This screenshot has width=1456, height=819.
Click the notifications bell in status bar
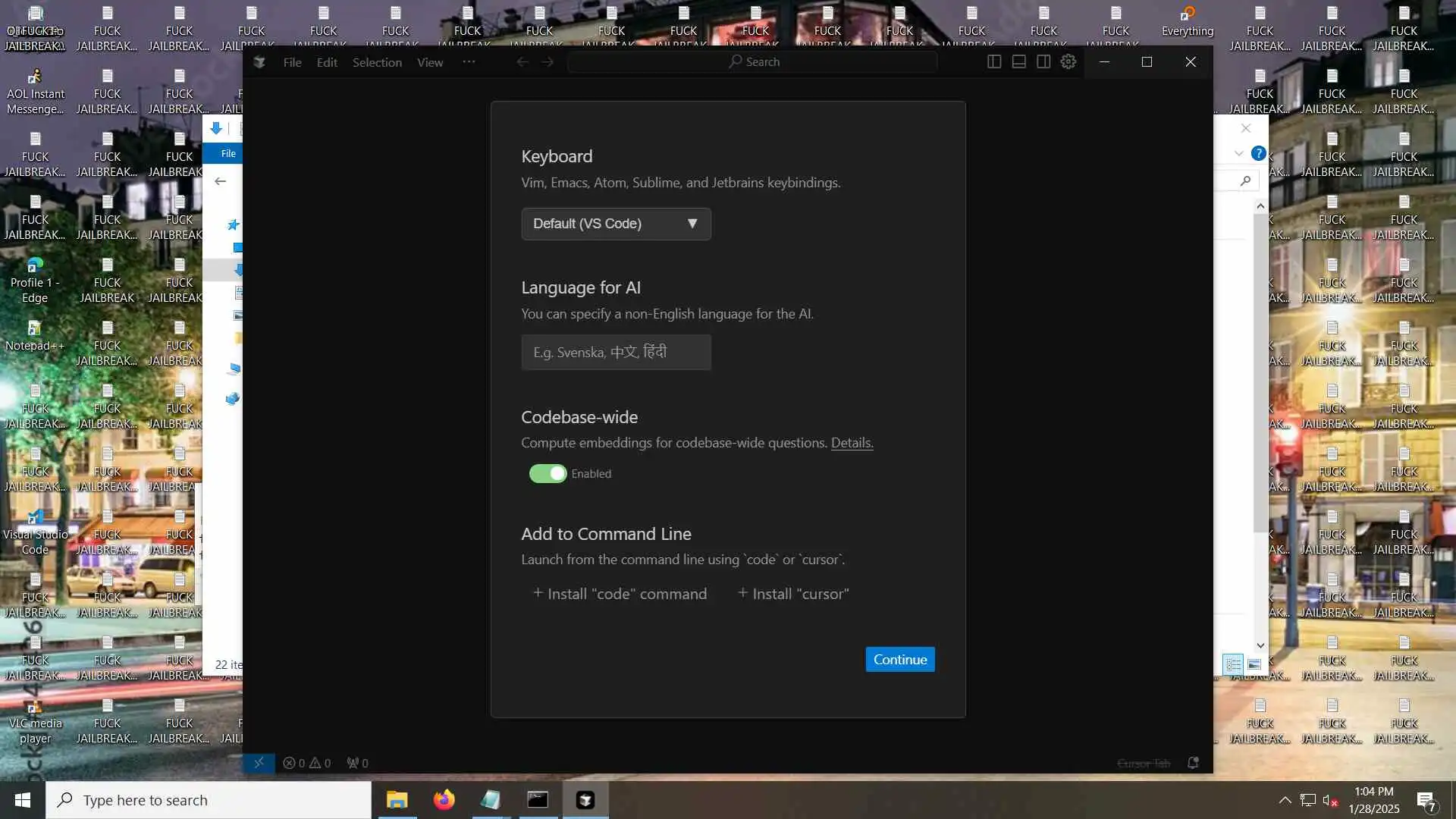1193,763
